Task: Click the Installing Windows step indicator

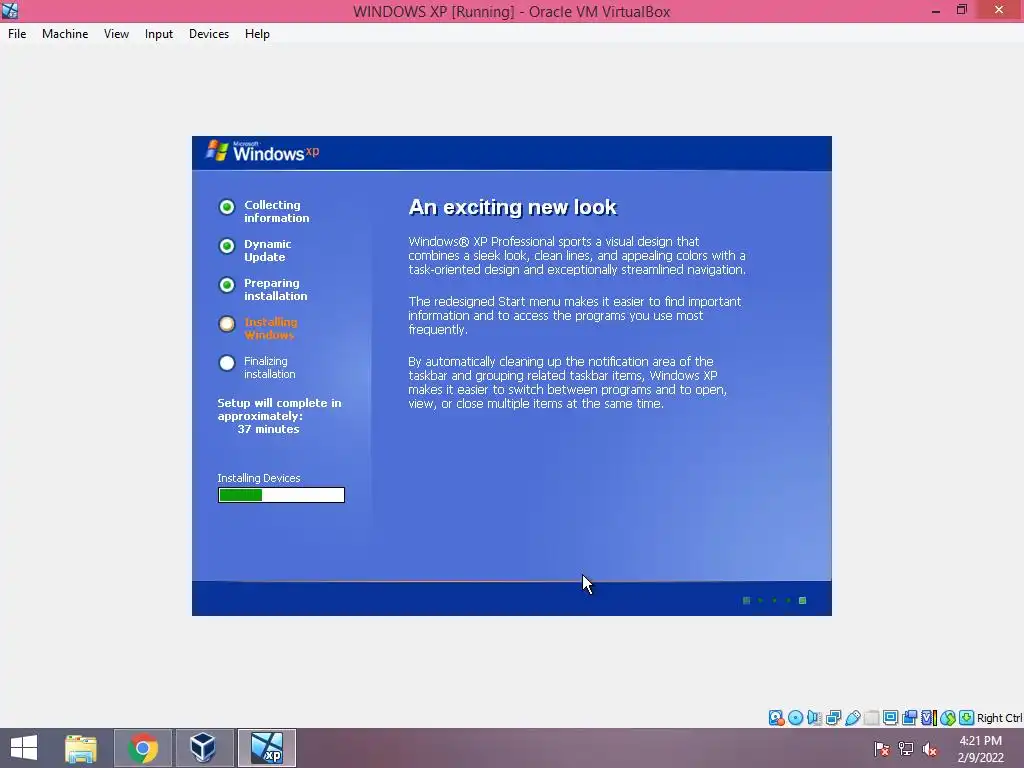Action: click(x=227, y=324)
